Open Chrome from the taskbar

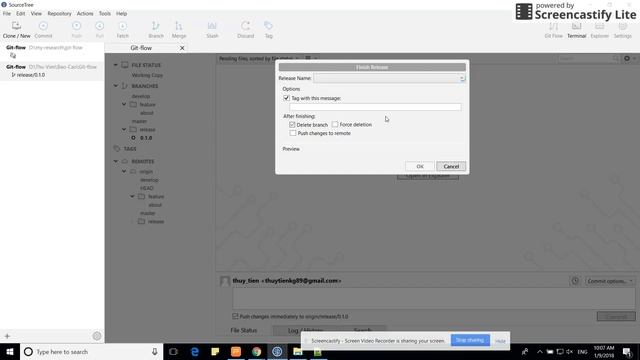pyautogui.click(x=256, y=351)
